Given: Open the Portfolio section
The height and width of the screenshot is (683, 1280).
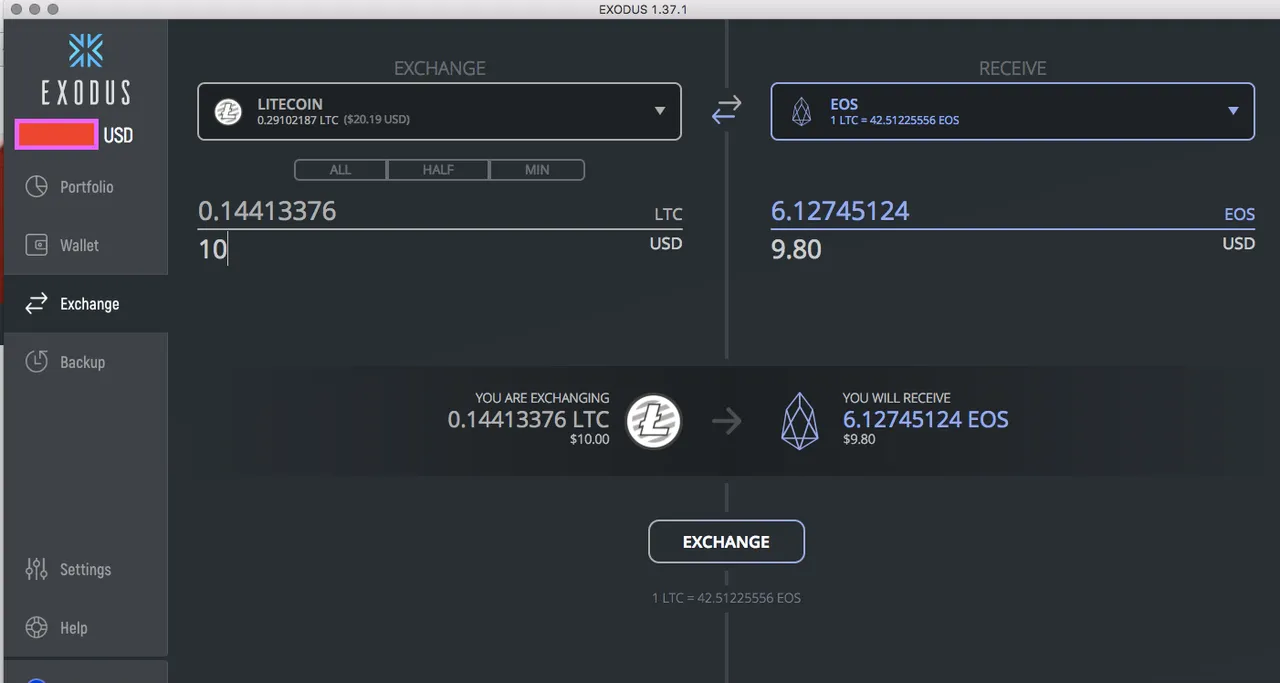Looking at the screenshot, I should click(86, 187).
